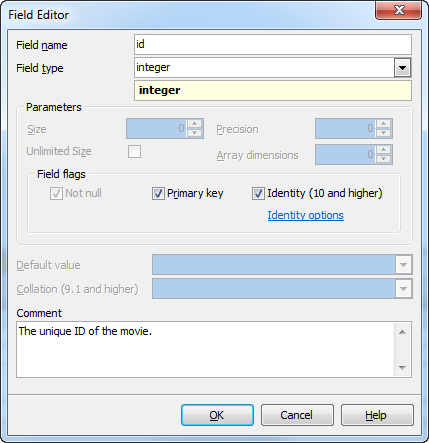
Task: Open the Identity options link
Action: pos(305,215)
